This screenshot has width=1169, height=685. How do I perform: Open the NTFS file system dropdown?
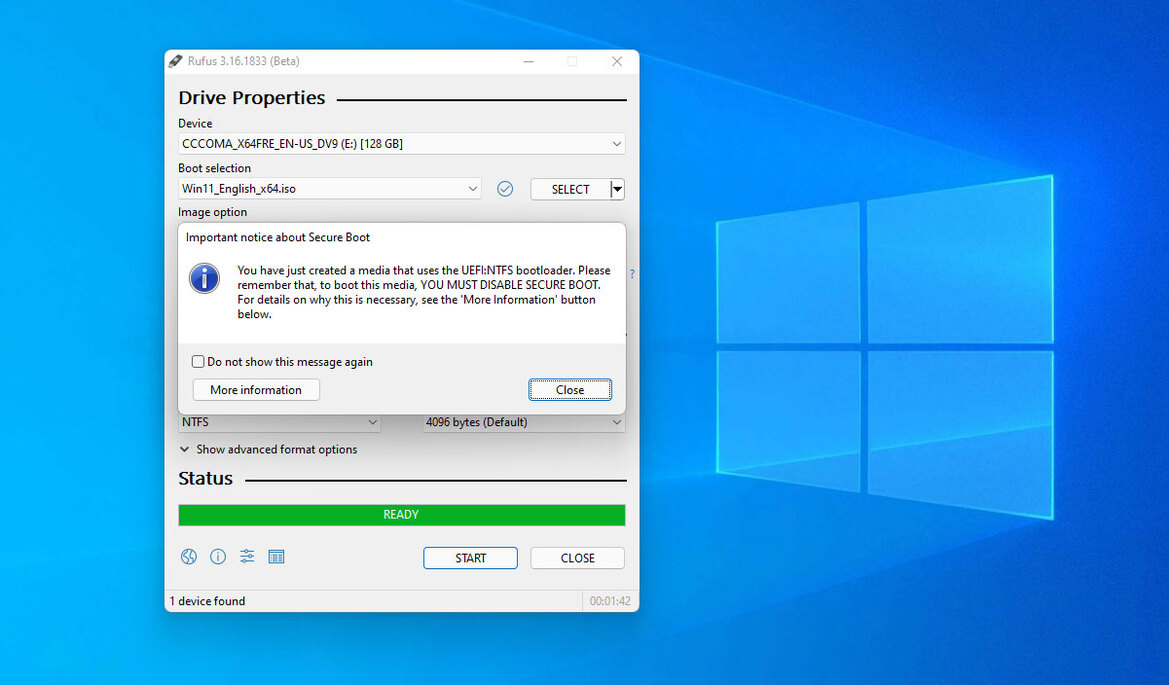click(279, 422)
